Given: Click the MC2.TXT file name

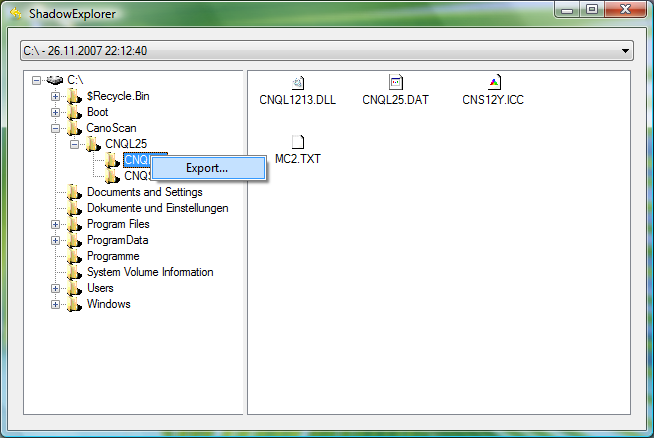Looking at the screenshot, I should 298,159.
